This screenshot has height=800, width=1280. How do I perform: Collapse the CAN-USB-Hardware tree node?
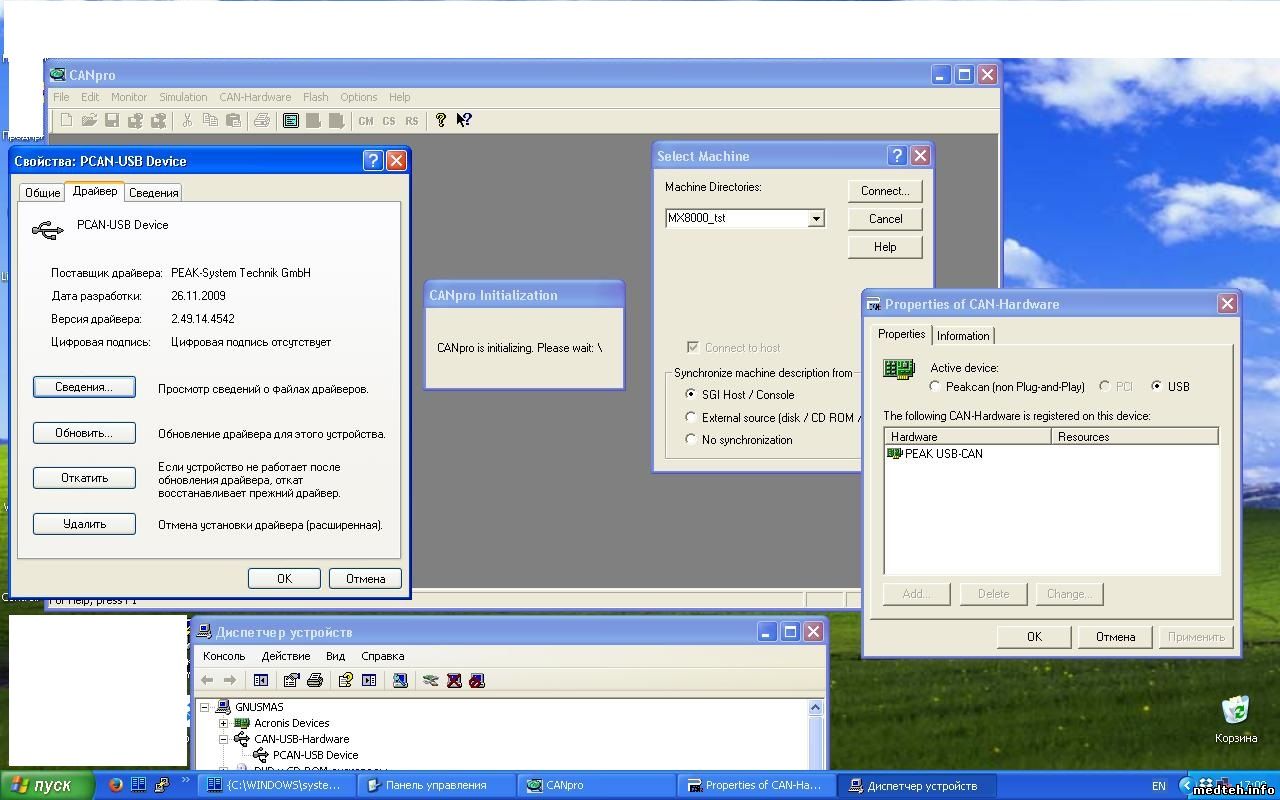222,739
